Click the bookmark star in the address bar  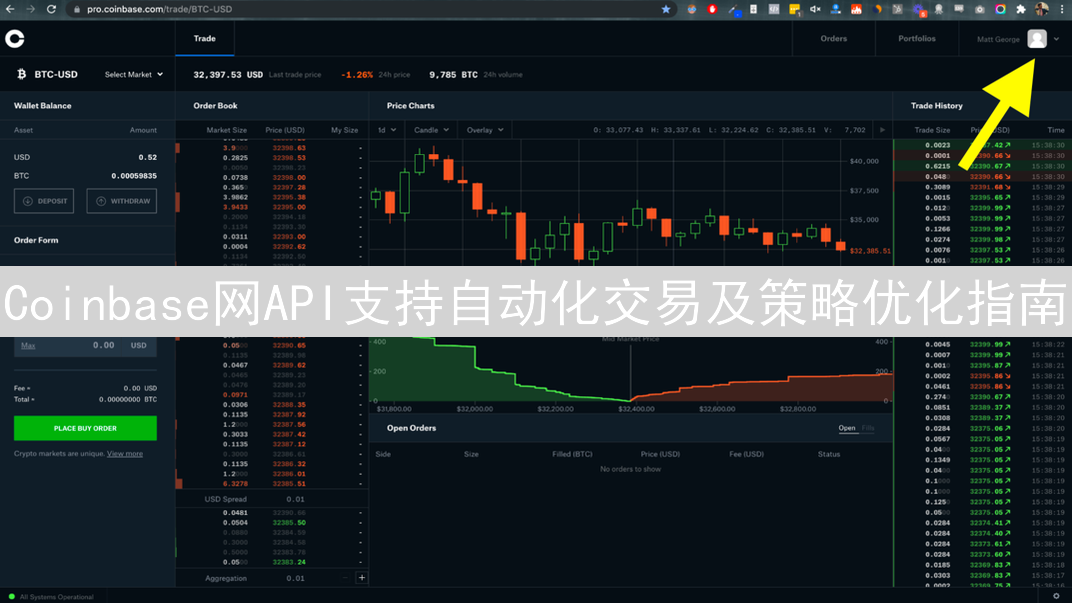[x=666, y=9]
